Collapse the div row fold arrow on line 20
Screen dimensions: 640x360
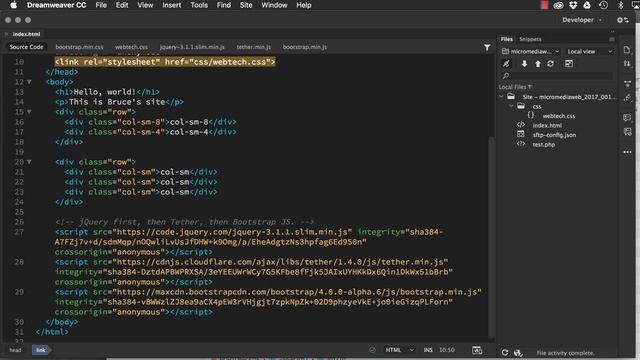29,162
